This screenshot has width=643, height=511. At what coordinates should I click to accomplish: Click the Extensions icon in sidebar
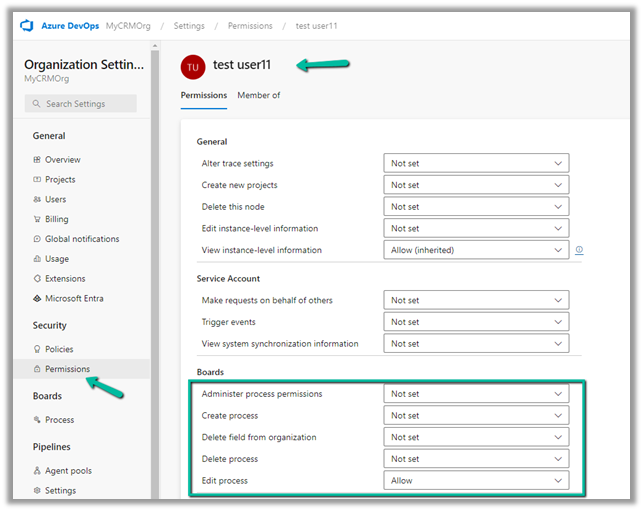click(37, 279)
